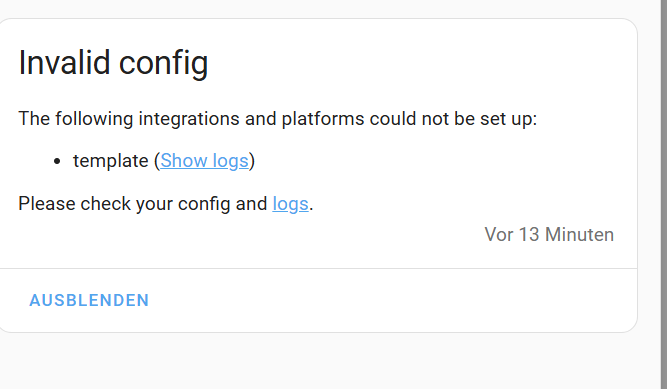Screen dimensions: 667x389
Task: Click the closing parenthesis after Show logs
Action: (x=252, y=161)
